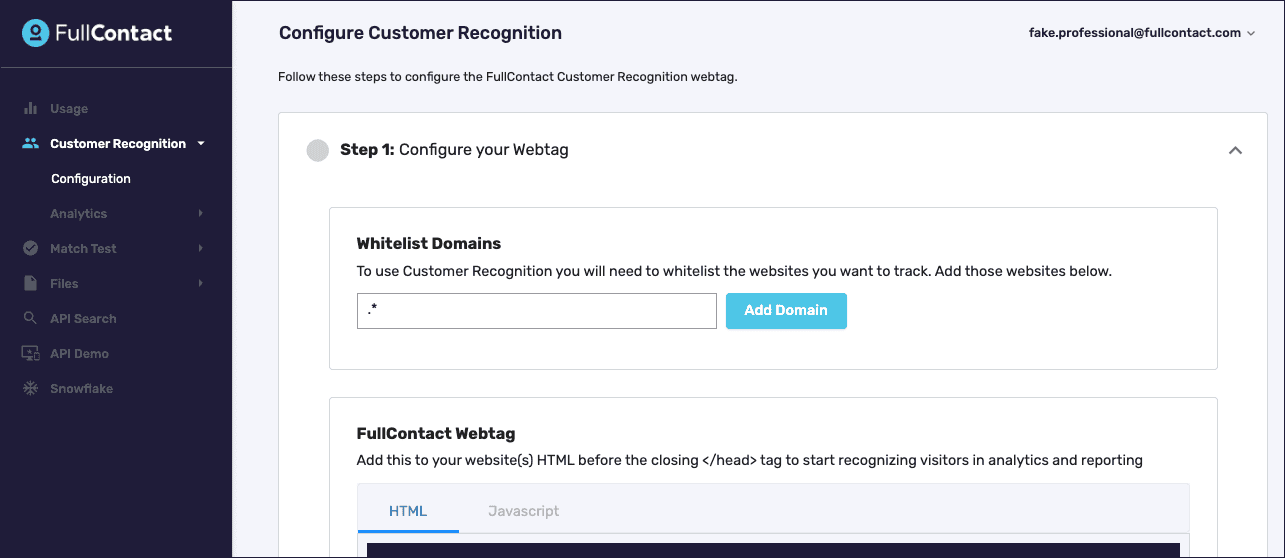Click the FullContact Webtag heading
The image size is (1285, 558).
pyautogui.click(x=436, y=434)
